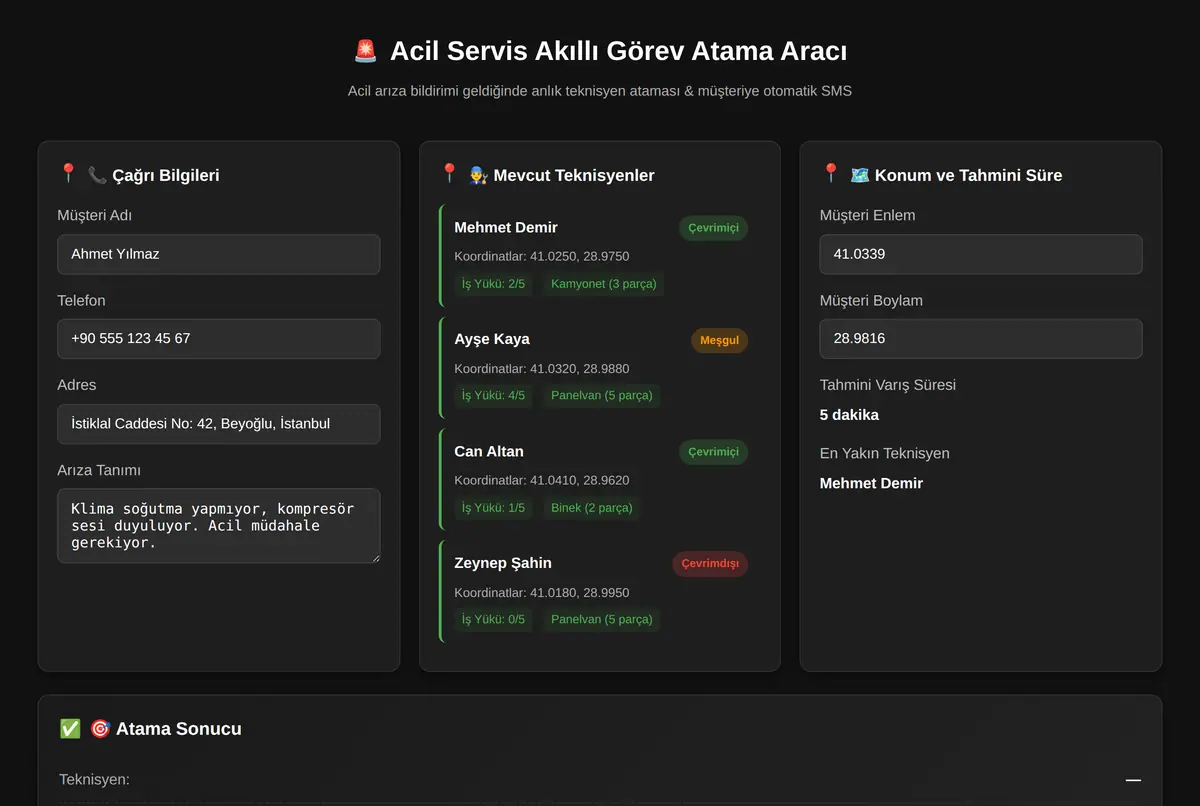The height and width of the screenshot is (806, 1200).
Task: Select the Ayşe Kaya technician card name
Action: tap(492, 339)
